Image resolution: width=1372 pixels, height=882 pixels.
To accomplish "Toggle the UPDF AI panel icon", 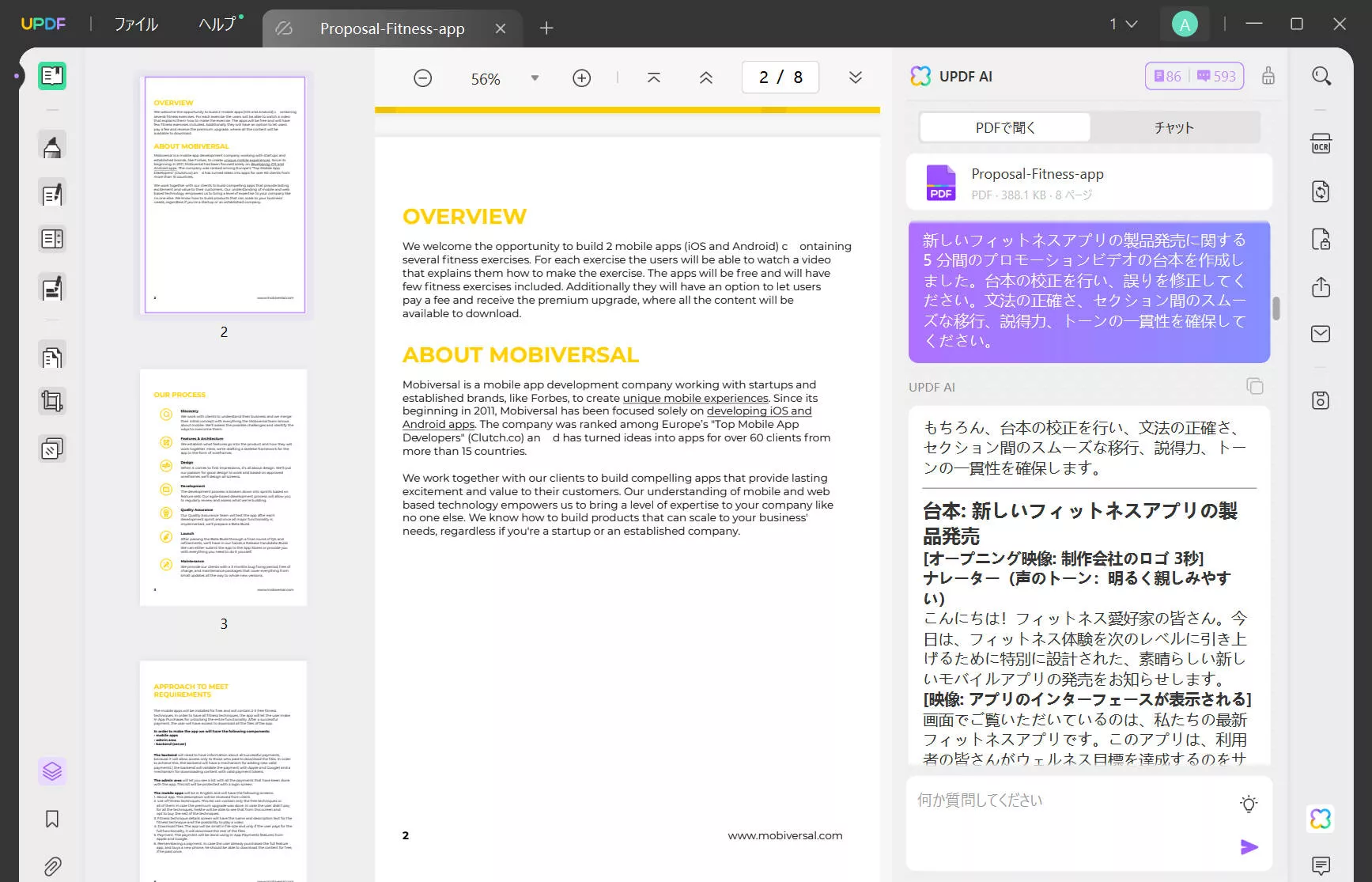I will [x=1321, y=819].
